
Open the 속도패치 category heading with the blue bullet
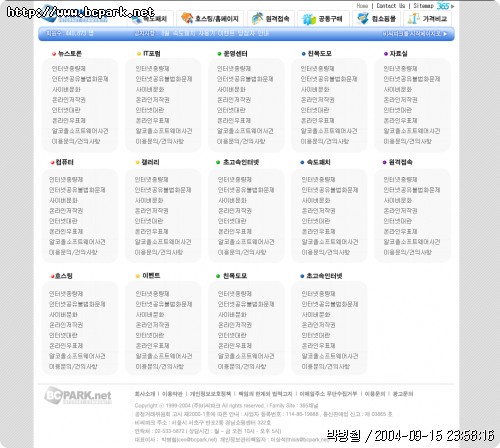click(318, 162)
